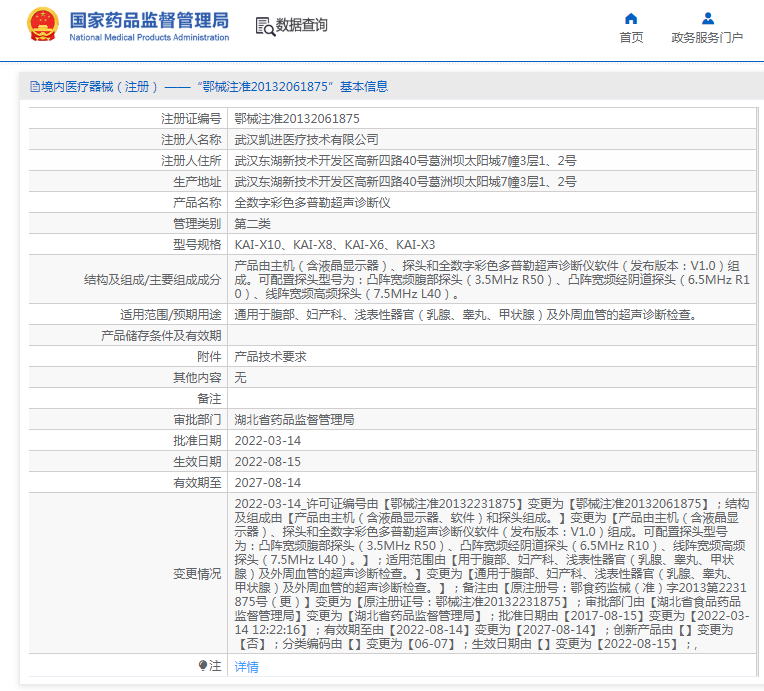This screenshot has width=764, height=691.
Task: Click the 注册证编号 row label
Action: click(x=191, y=118)
